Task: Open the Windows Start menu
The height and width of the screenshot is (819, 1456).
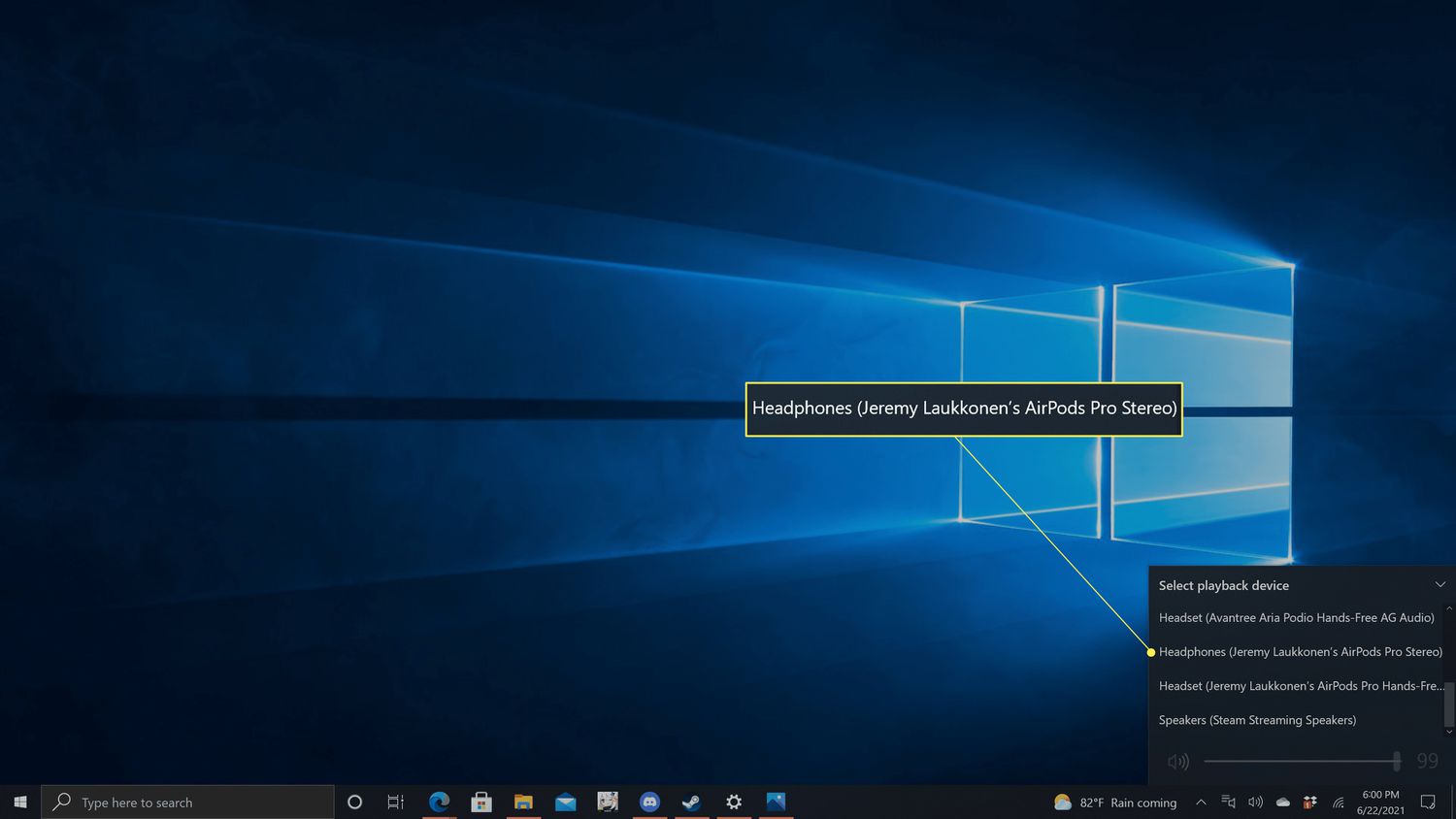Action: [20, 803]
